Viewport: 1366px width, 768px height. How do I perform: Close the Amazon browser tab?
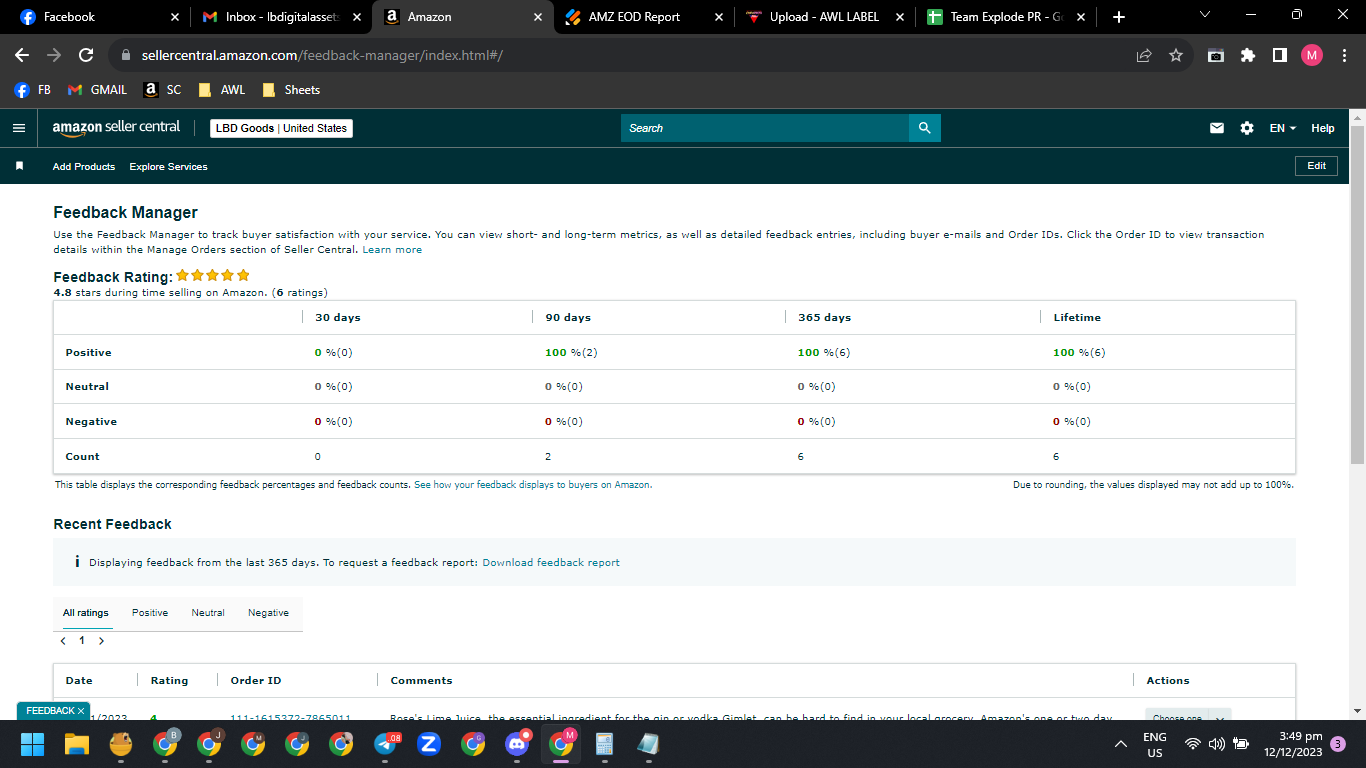538,17
